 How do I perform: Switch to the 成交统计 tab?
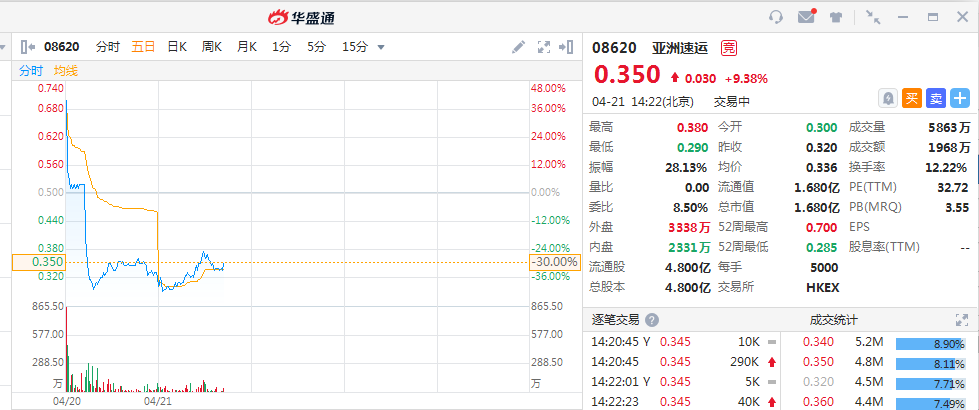point(833,320)
